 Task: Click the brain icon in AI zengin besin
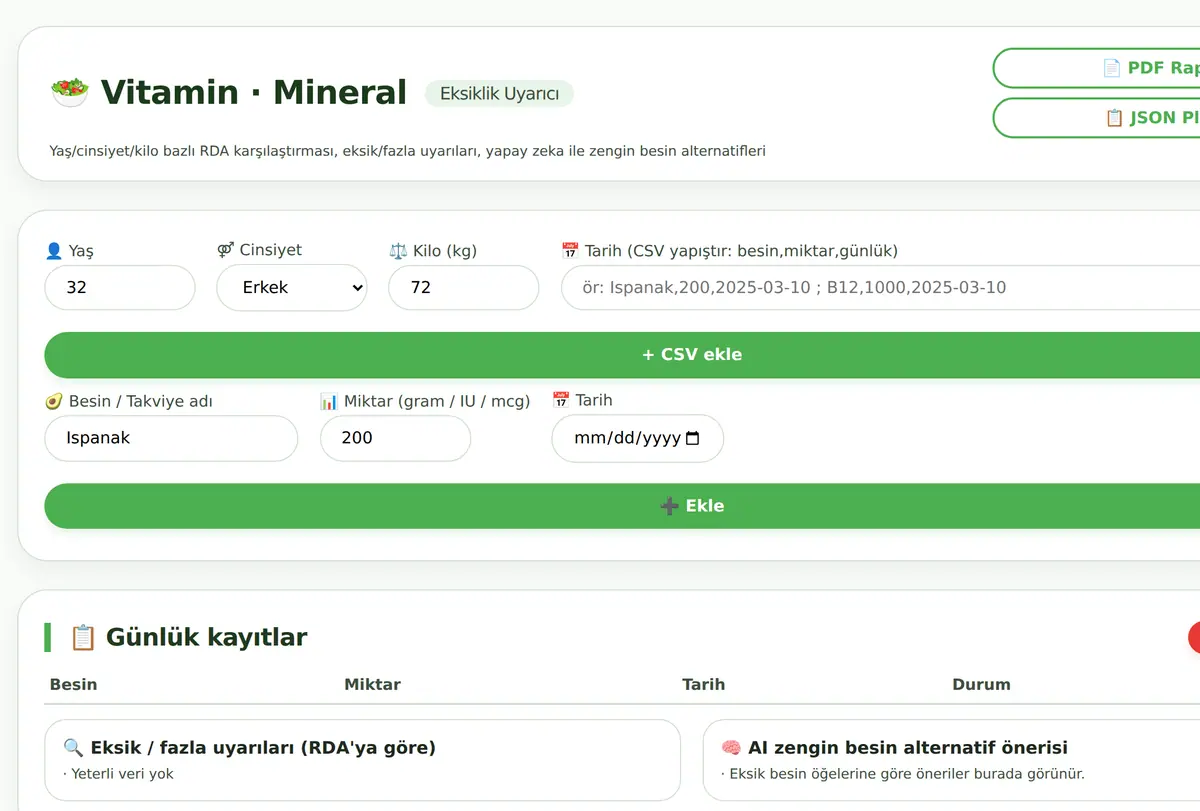click(x=731, y=748)
